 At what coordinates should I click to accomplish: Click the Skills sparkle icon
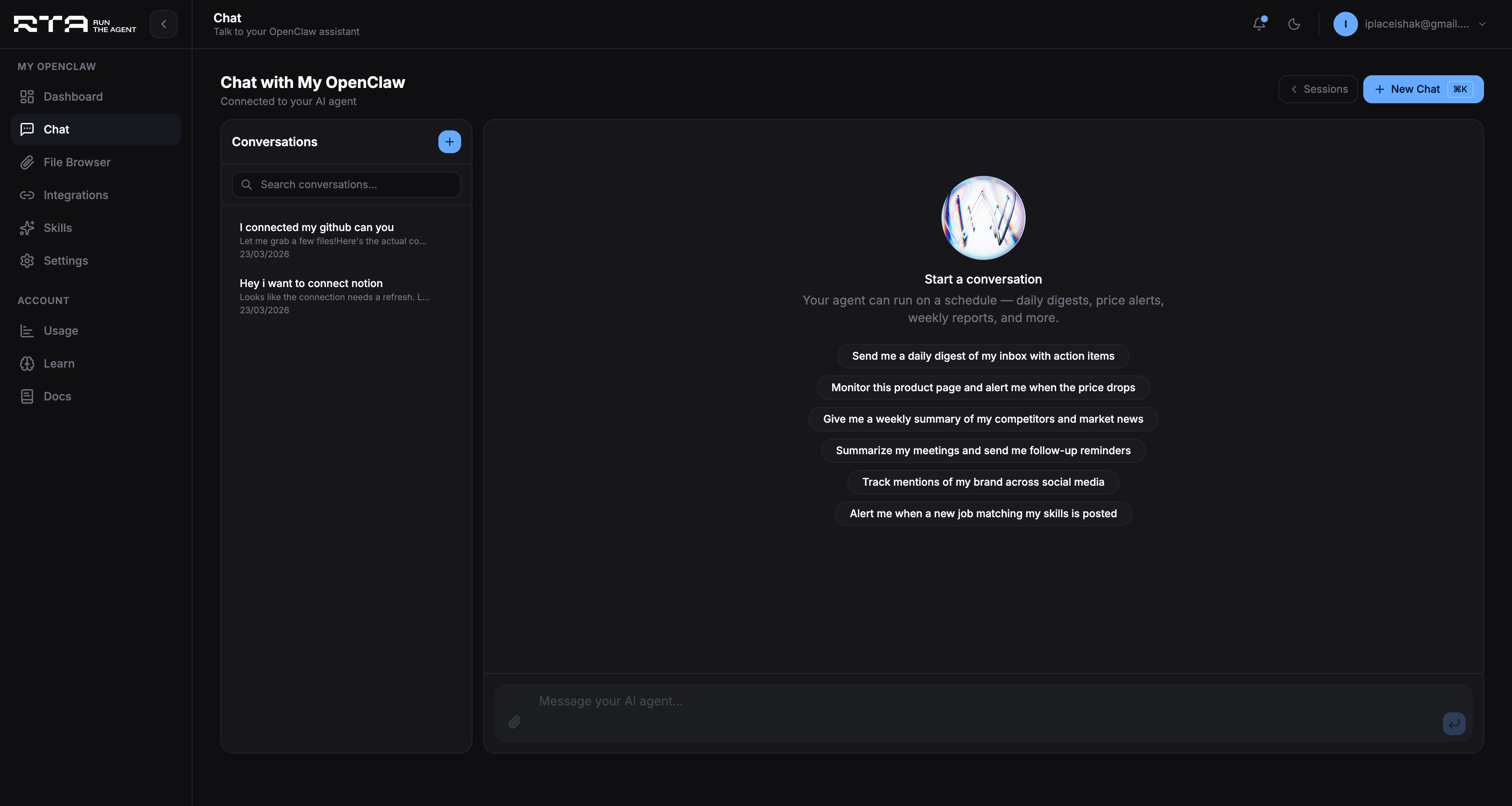(x=27, y=228)
